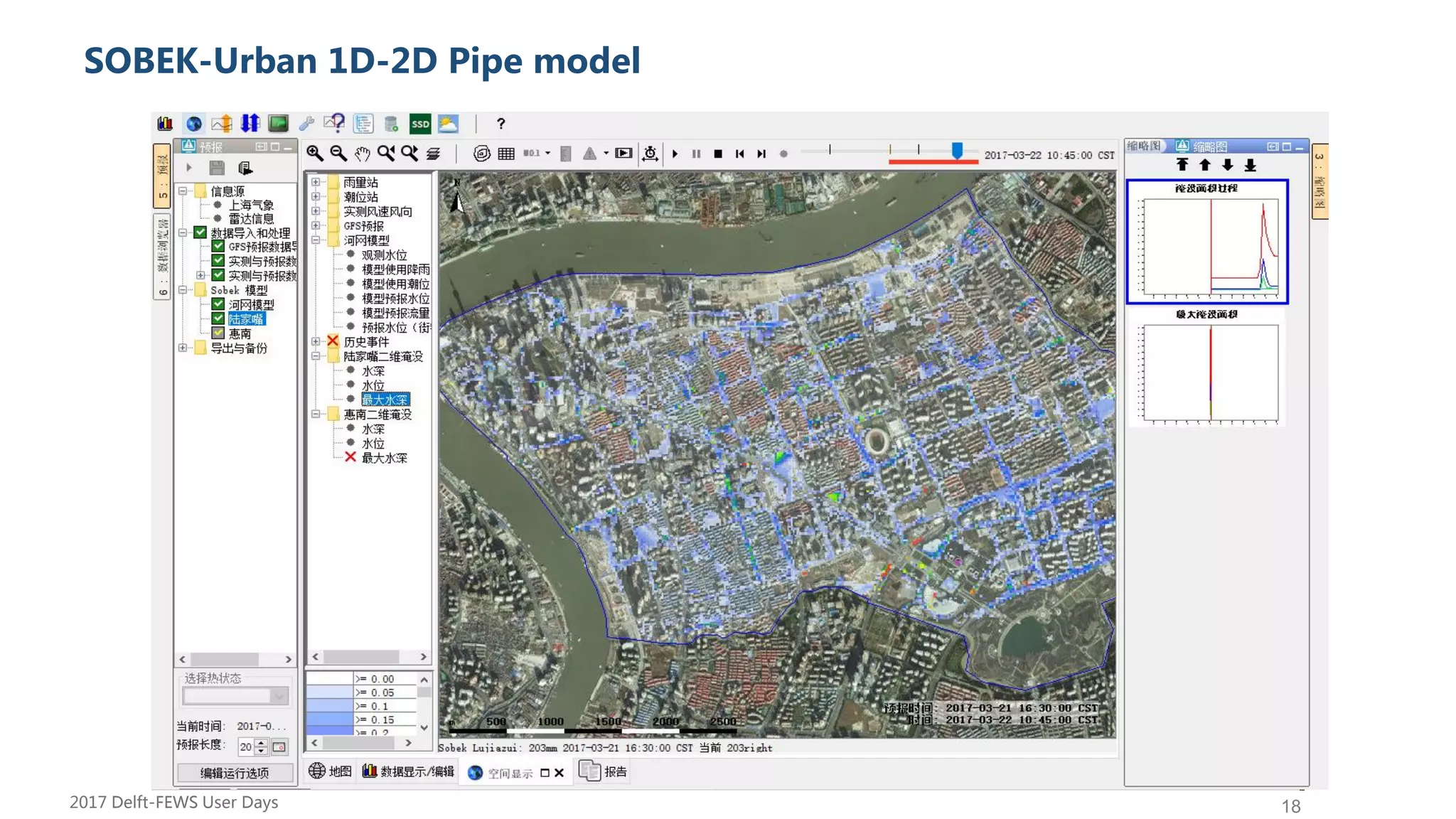Select 雷达信息 in the forecast tree
Viewport: 1456px width, 819px height.
[251, 219]
